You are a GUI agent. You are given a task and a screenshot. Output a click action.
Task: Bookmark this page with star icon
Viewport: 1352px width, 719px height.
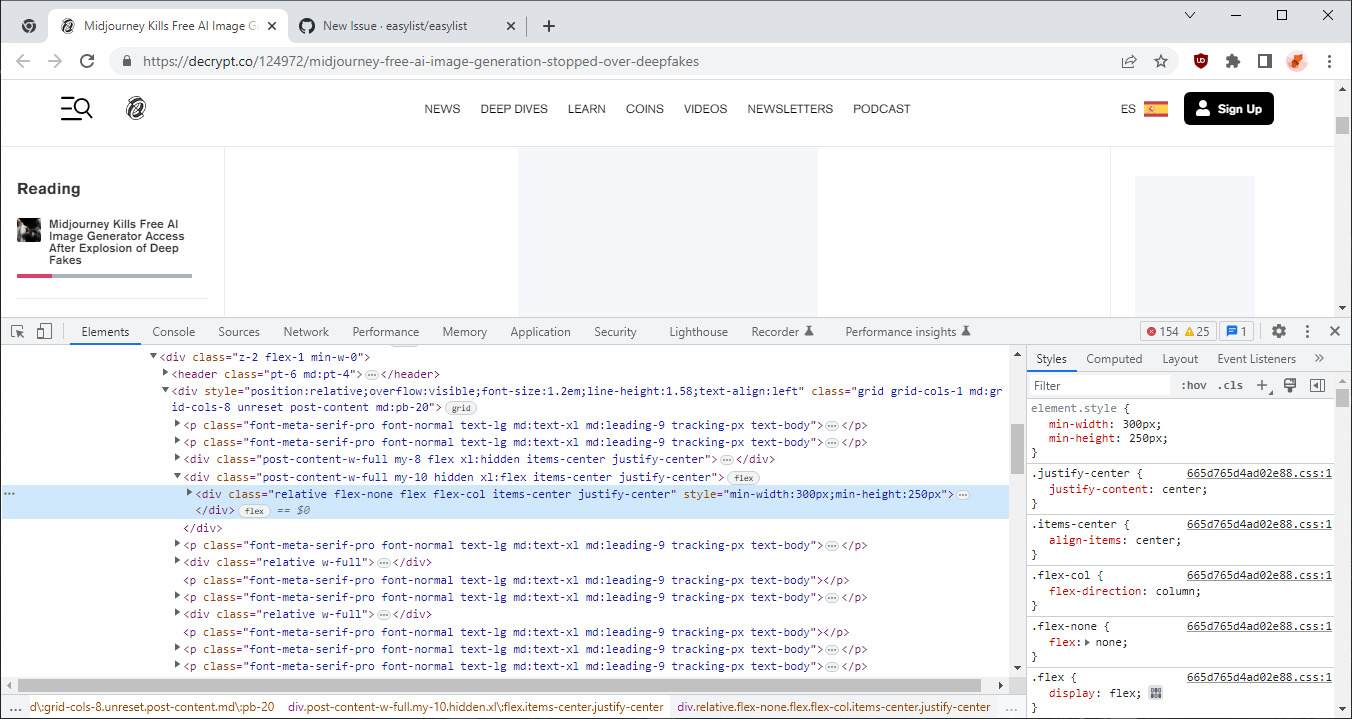(x=1161, y=61)
